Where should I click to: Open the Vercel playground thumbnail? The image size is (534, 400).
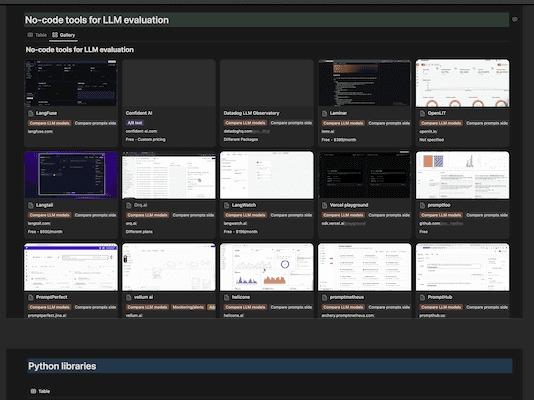point(365,175)
